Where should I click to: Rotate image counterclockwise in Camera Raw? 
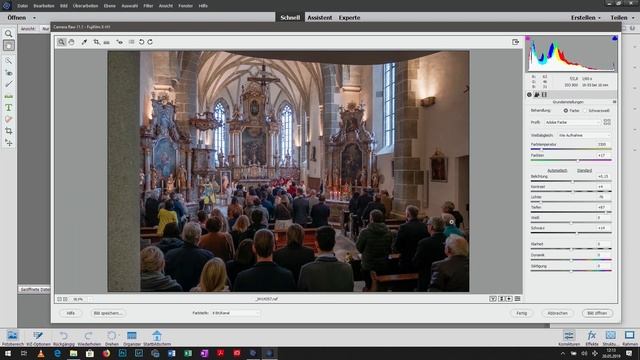(x=141, y=42)
